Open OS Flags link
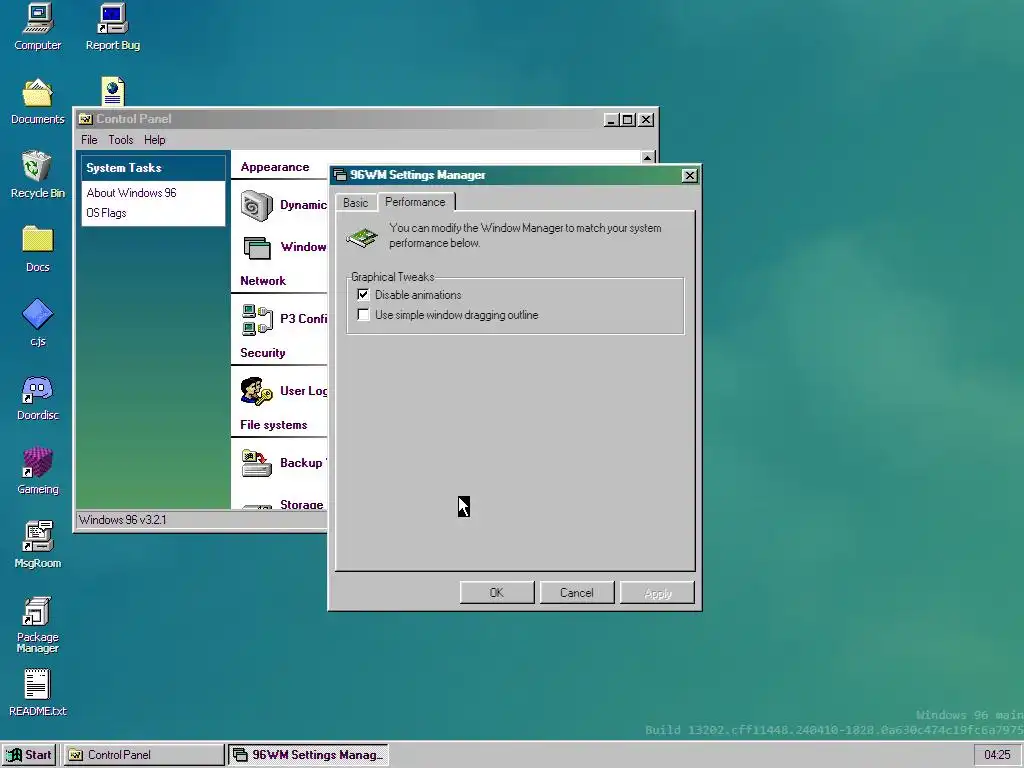1024x768 pixels. coord(106,213)
